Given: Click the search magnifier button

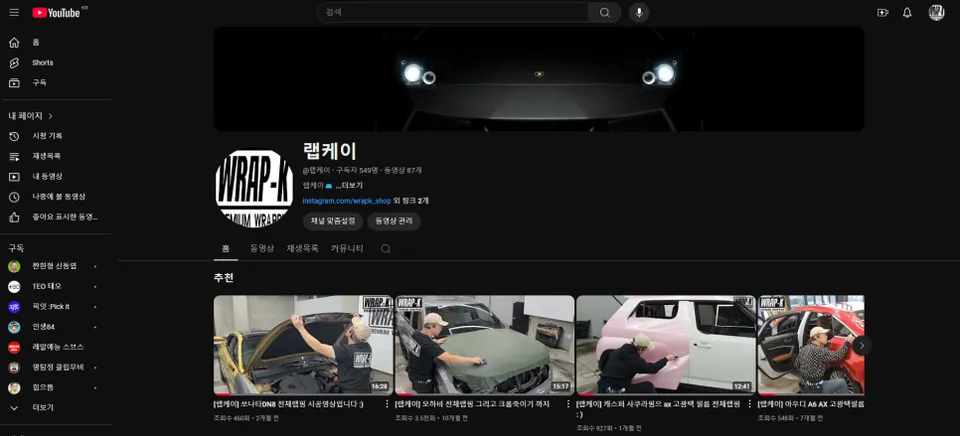Looking at the screenshot, I should [604, 12].
